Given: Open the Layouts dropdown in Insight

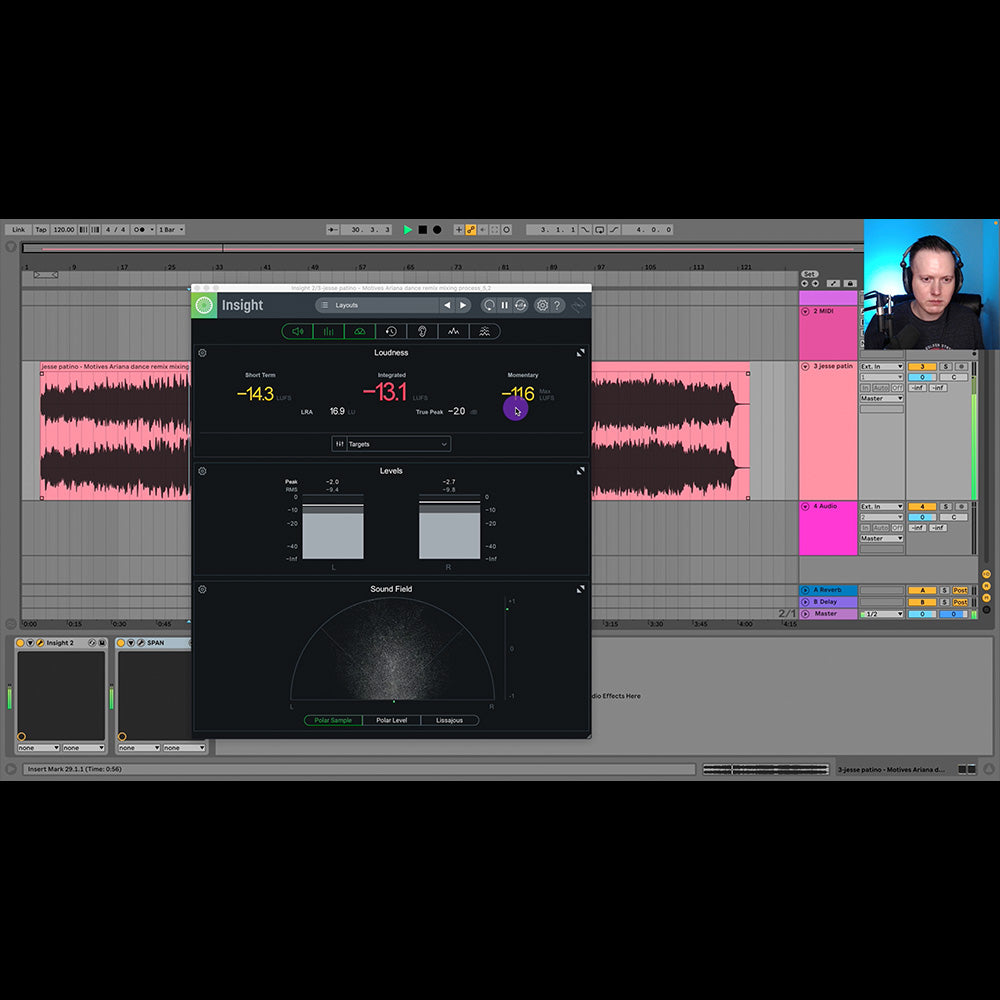Looking at the screenshot, I should (x=376, y=305).
